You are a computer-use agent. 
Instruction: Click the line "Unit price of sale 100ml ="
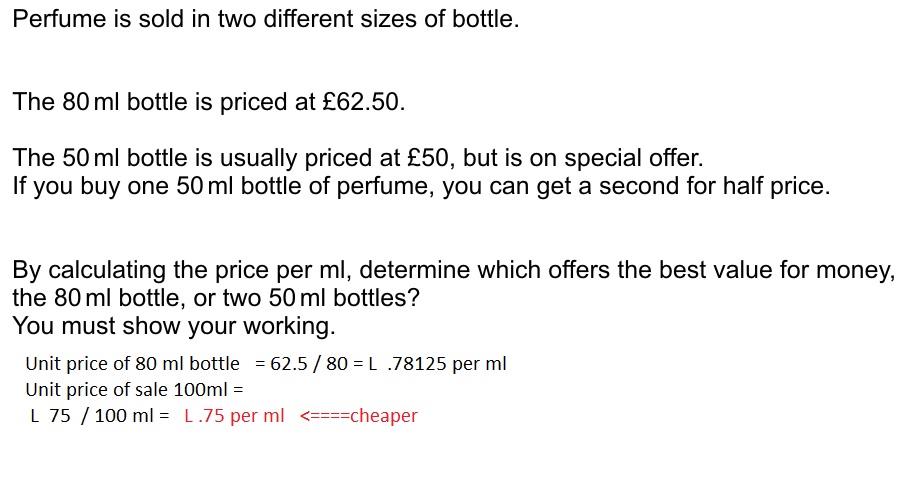135,389
